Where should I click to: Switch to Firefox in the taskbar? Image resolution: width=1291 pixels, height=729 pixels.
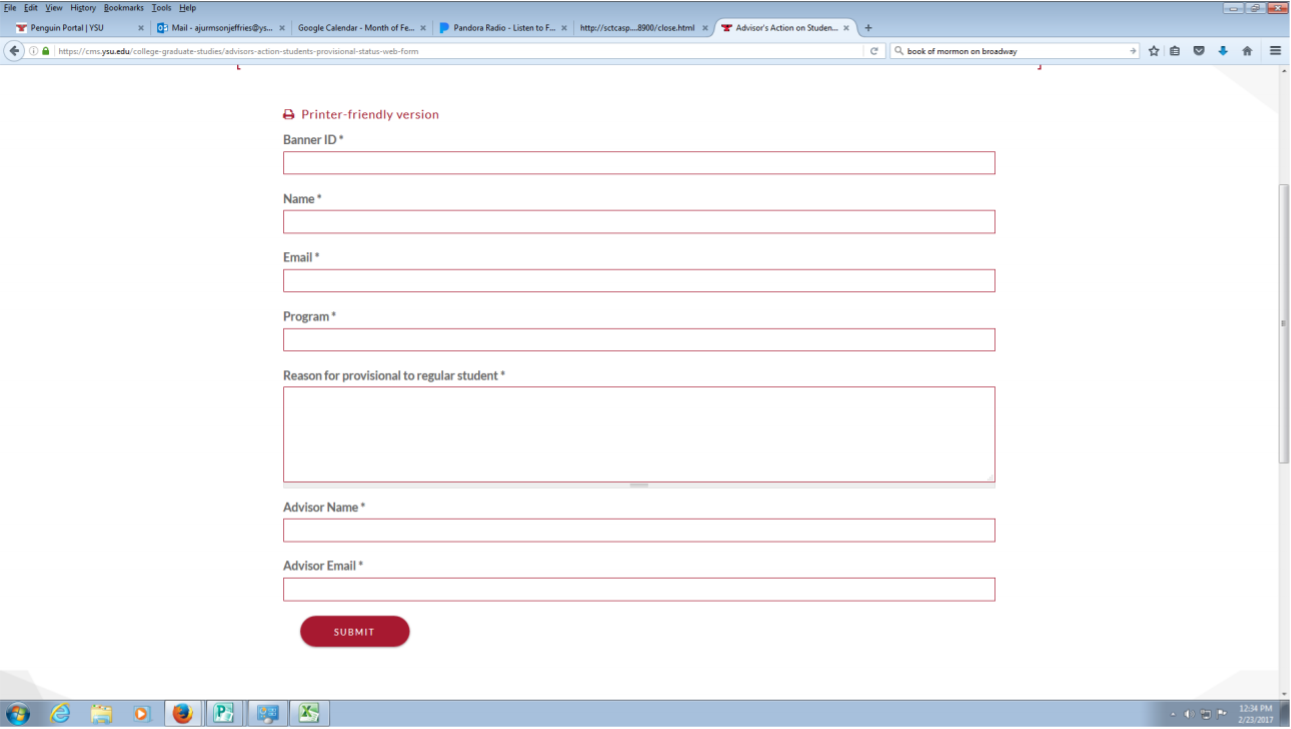[182, 713]
